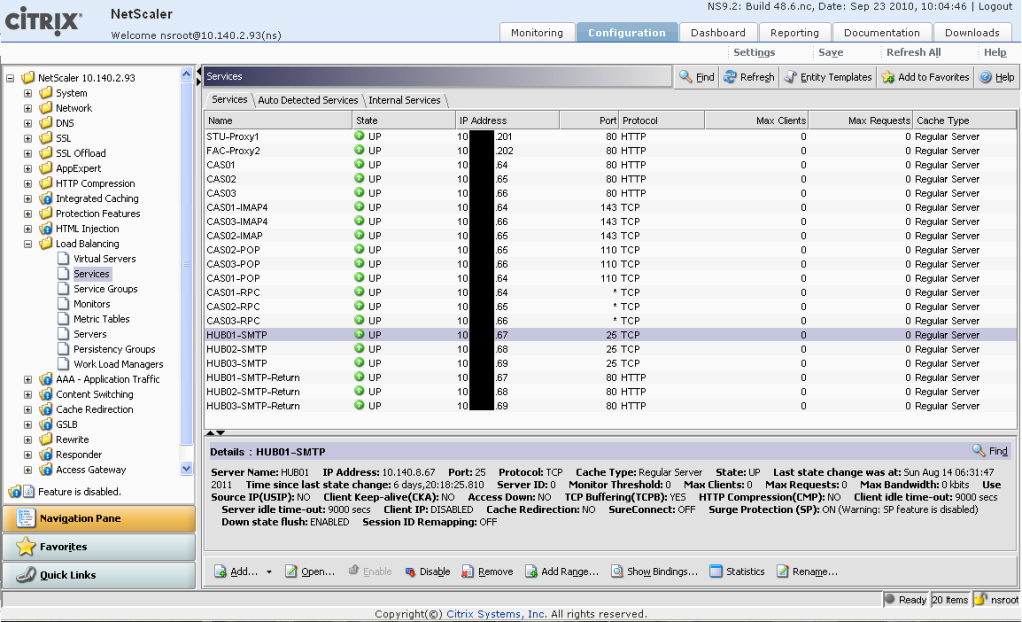
Task: Click the Disable service icon
Action: (410, 572)
